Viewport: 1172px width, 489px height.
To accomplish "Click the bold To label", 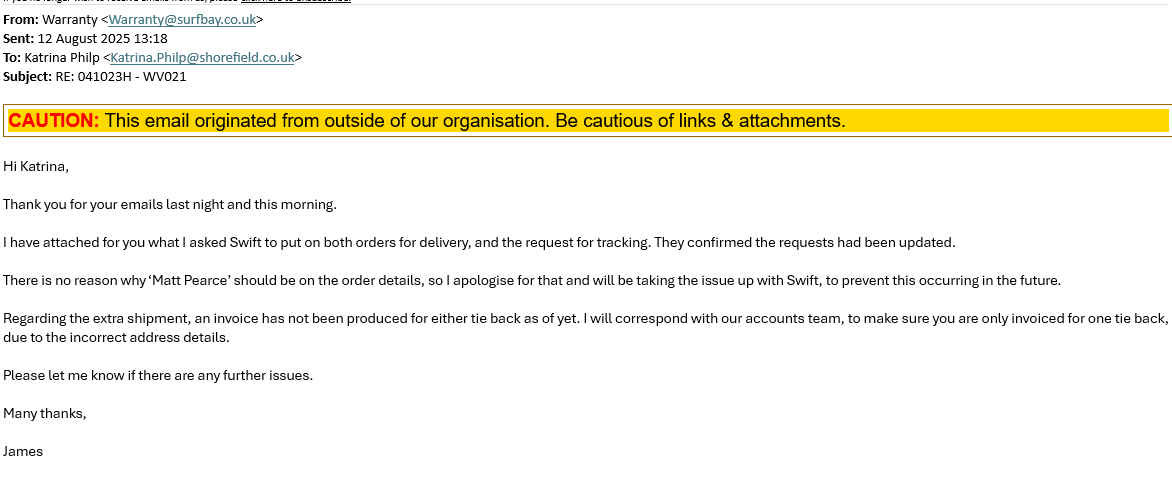I will [x=11, y=58].
